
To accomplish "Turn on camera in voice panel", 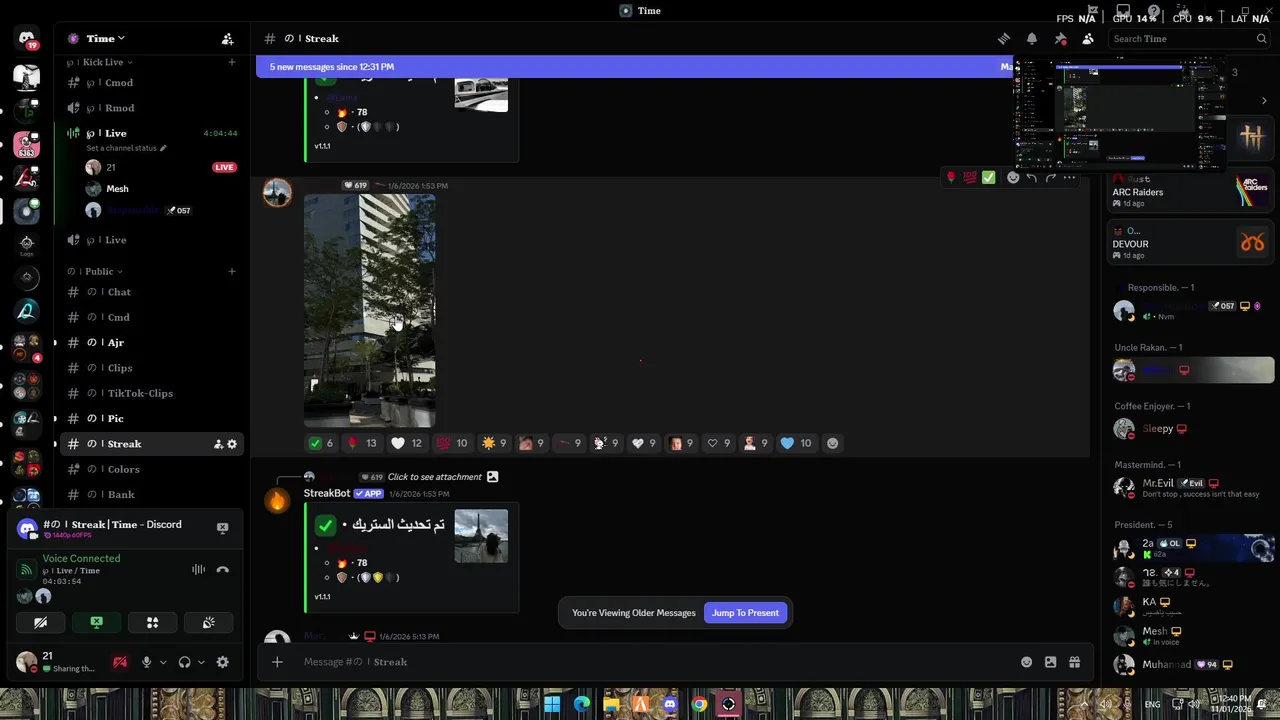I will 40,622.
